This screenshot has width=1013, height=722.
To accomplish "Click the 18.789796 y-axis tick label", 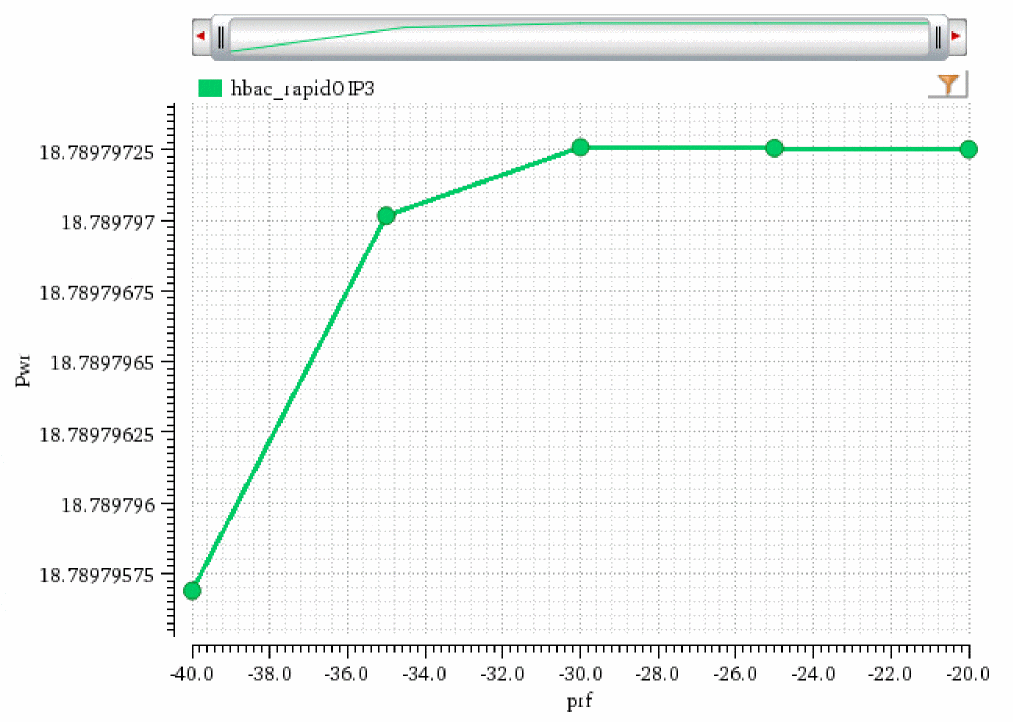I will (108, 505).
